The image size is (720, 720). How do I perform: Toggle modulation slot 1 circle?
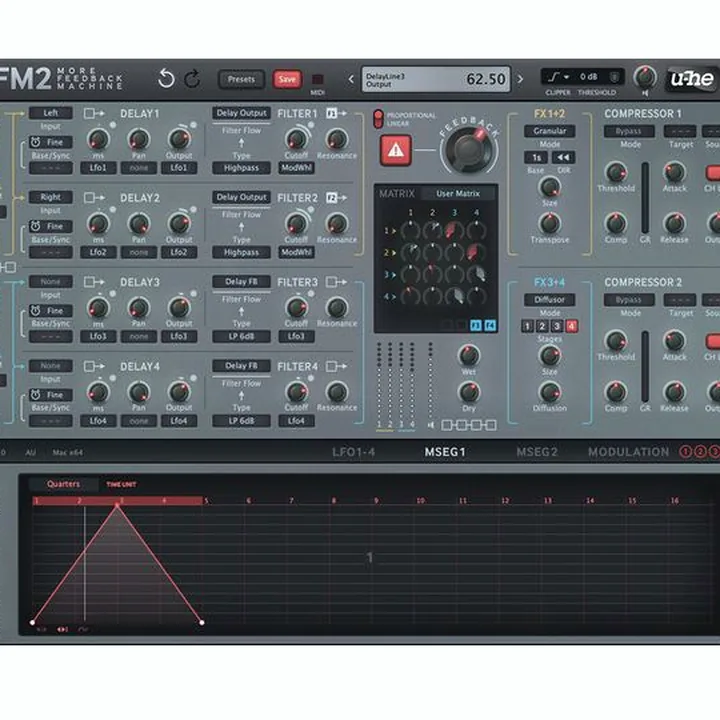(685, 452)
